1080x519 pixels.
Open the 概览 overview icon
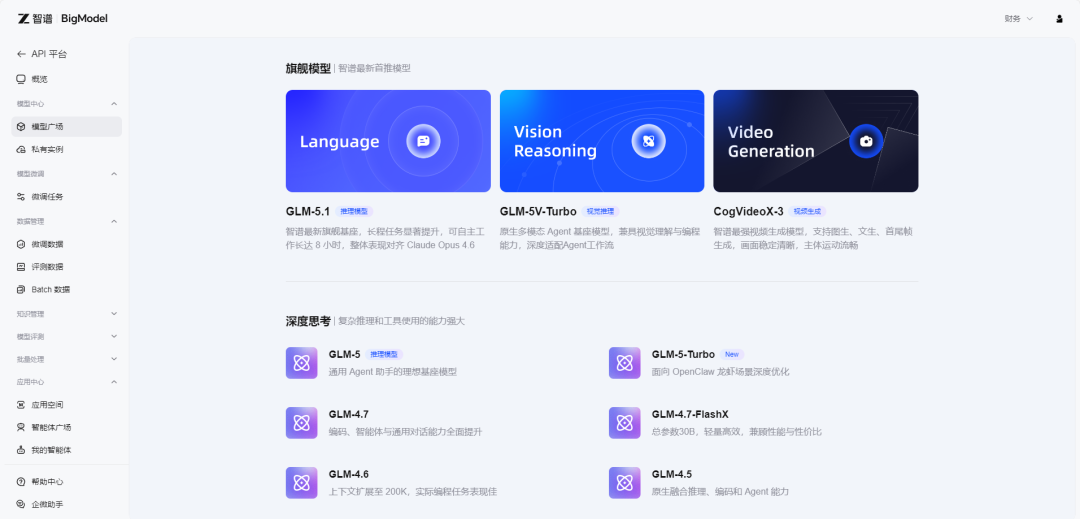pyautogui.click(x=21, y=79)
